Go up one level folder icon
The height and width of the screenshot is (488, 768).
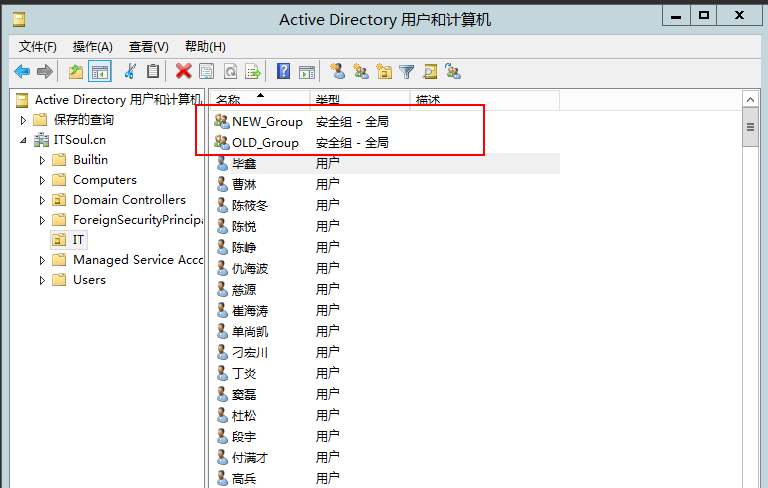[75, 72]
